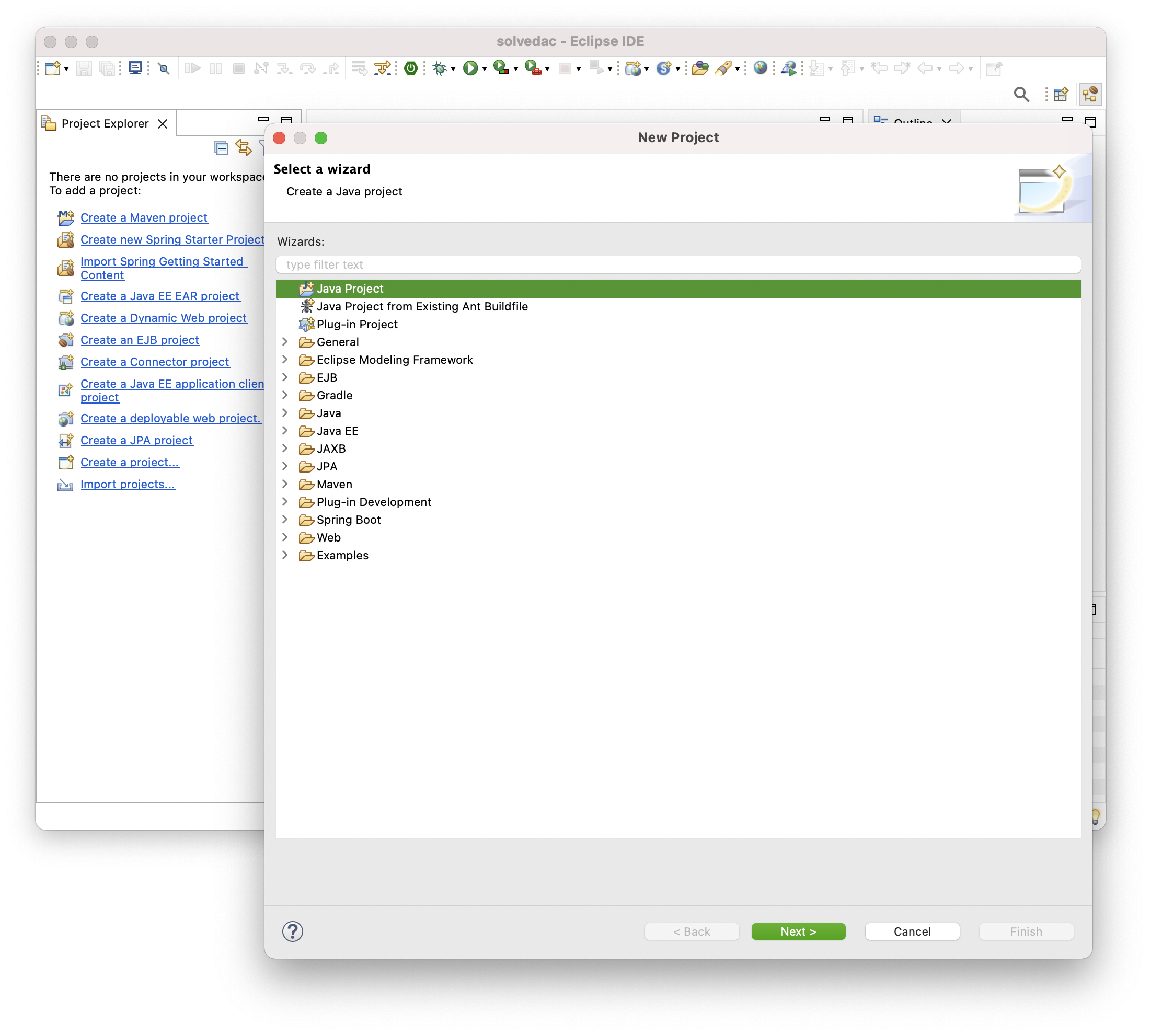Viewport: 1151px width, 1036px height.
Task: Click the Spring Boot dashboard power icon
Action: [410, 68]
